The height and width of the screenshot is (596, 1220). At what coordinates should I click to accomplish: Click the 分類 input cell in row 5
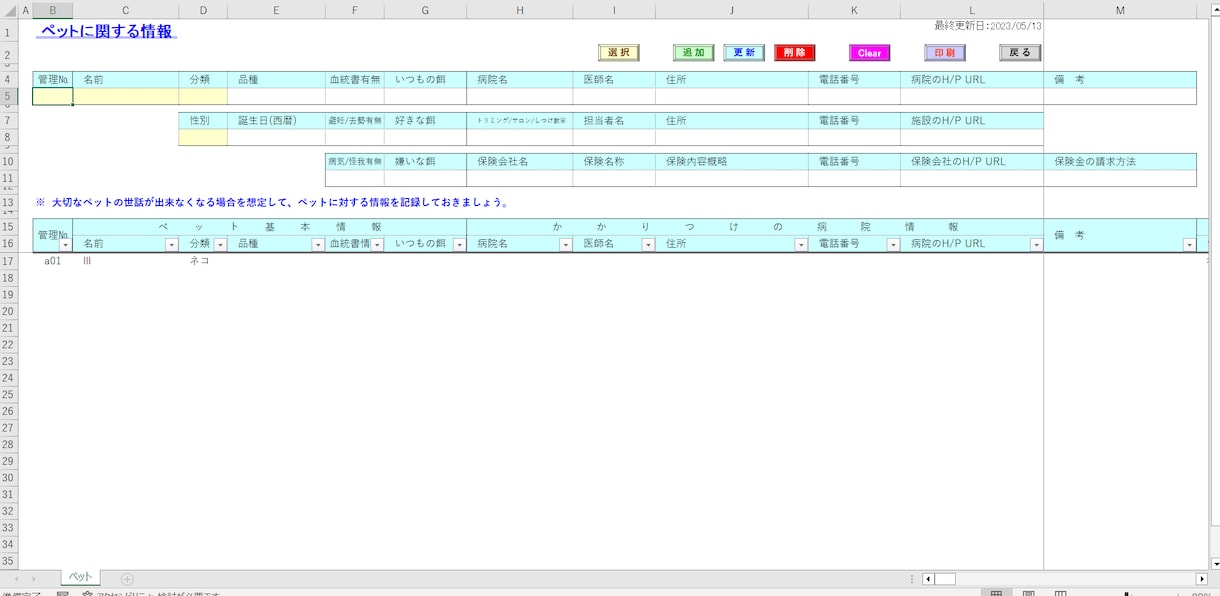pyautogui.click(x=203, y=97)
